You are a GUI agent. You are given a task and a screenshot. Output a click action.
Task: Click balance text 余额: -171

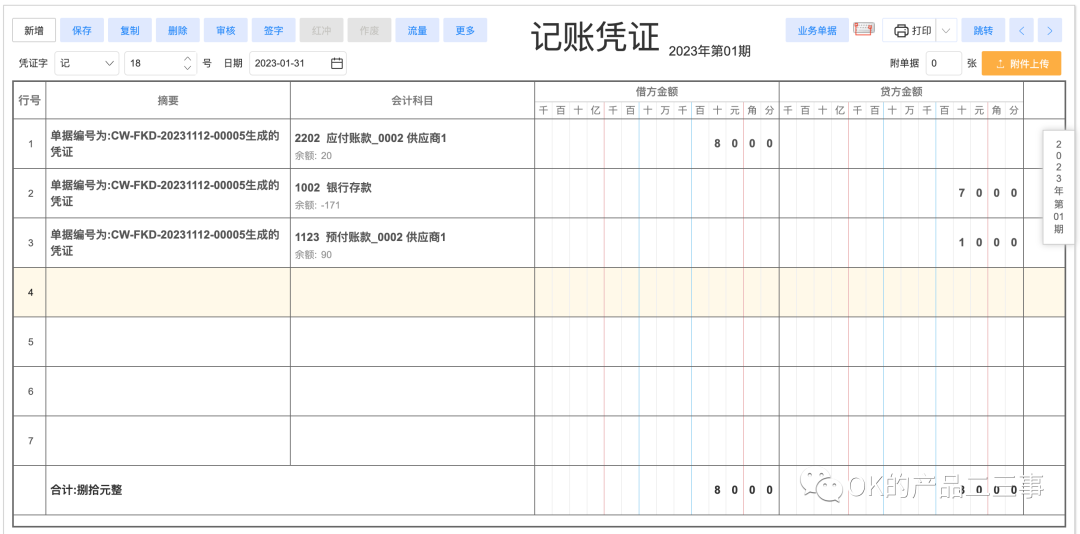click(x=318, y=205)
